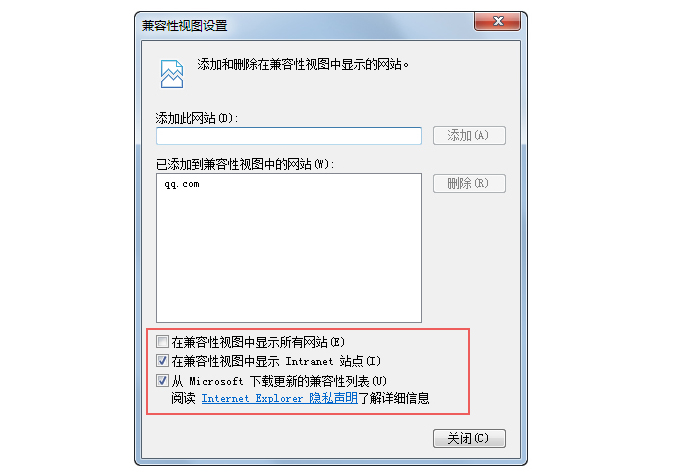680x476 pixels.
Task: Close dialog with the red X button
Action: [497, 21]
